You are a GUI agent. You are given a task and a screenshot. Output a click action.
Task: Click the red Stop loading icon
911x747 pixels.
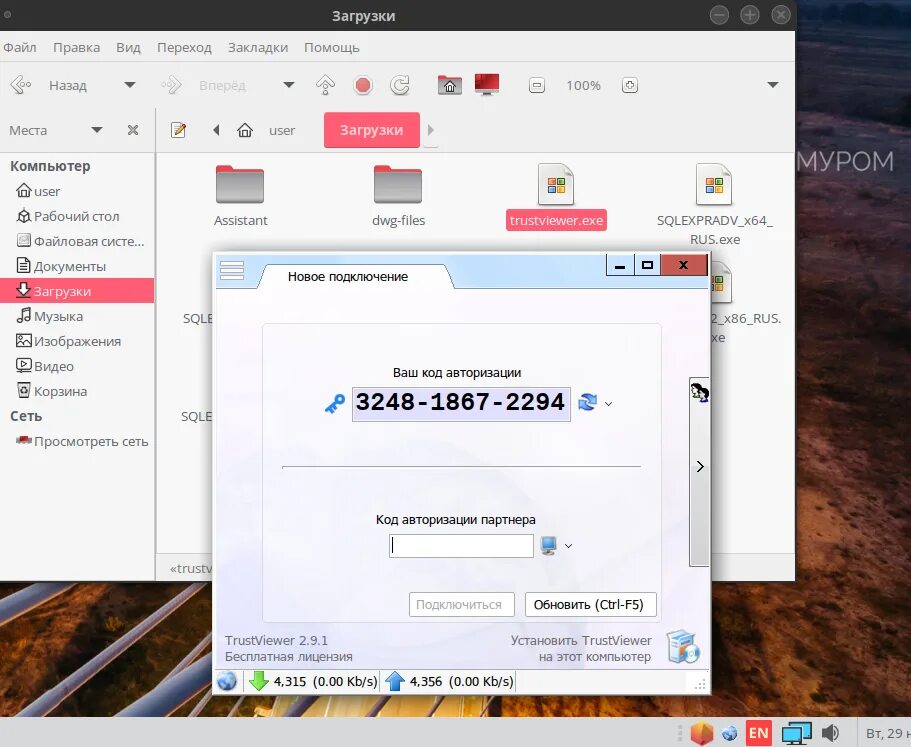point(363,85)
